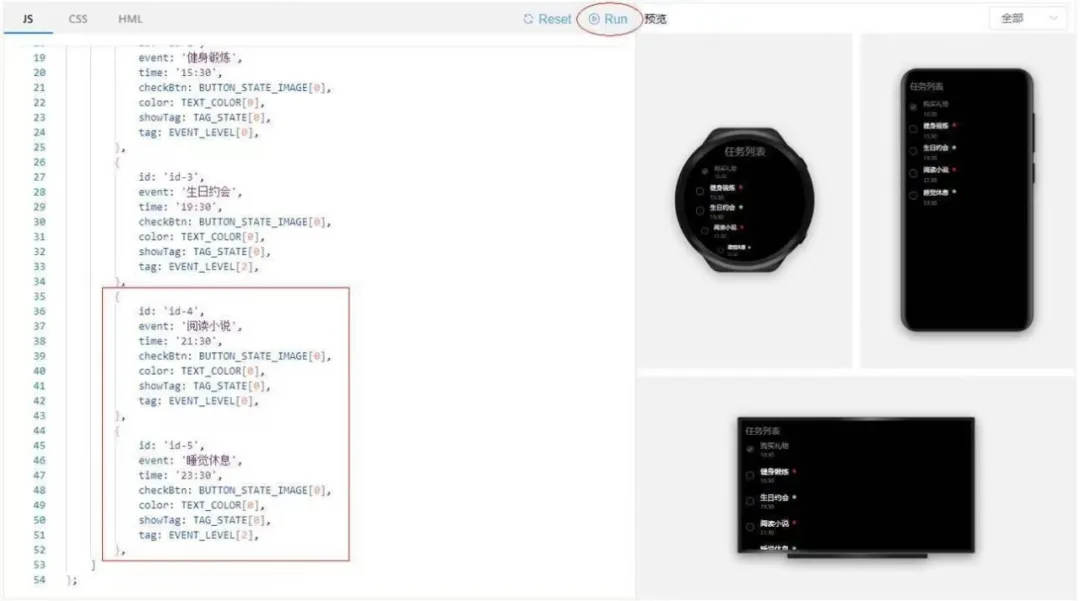Check 健身锻炼 task in phone preview
Viewport: 1080px width, 601px height.
(913, 129)
